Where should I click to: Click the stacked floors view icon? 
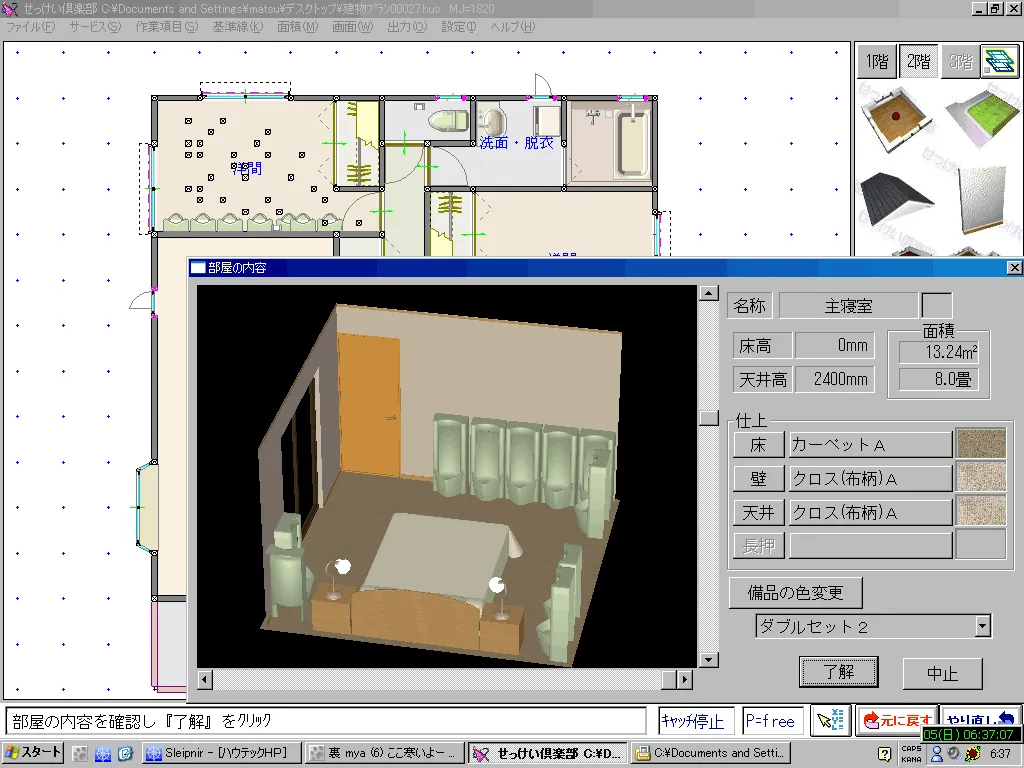point(997,61)
